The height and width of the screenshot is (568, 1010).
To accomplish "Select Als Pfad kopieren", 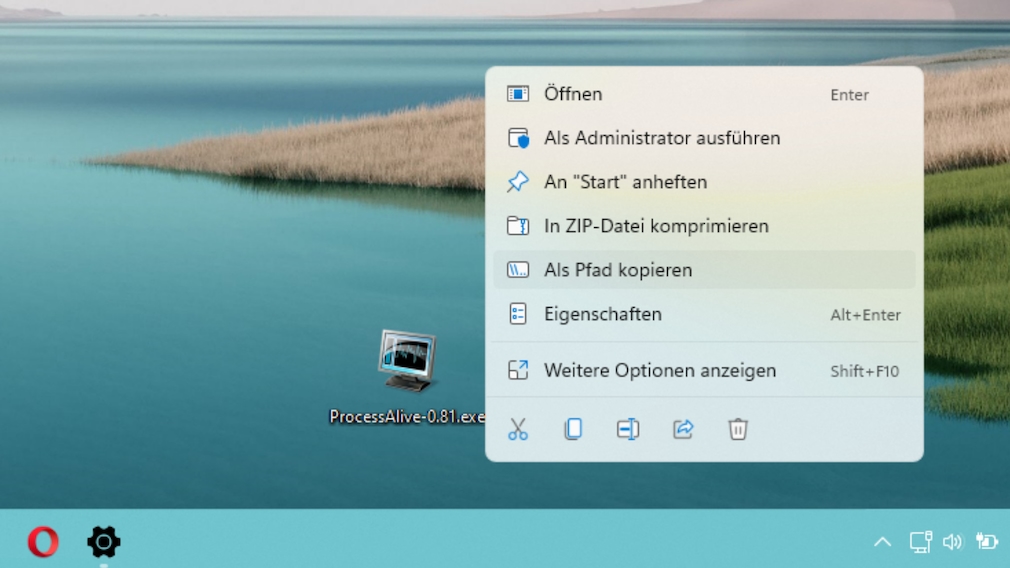I will [704, 270].
